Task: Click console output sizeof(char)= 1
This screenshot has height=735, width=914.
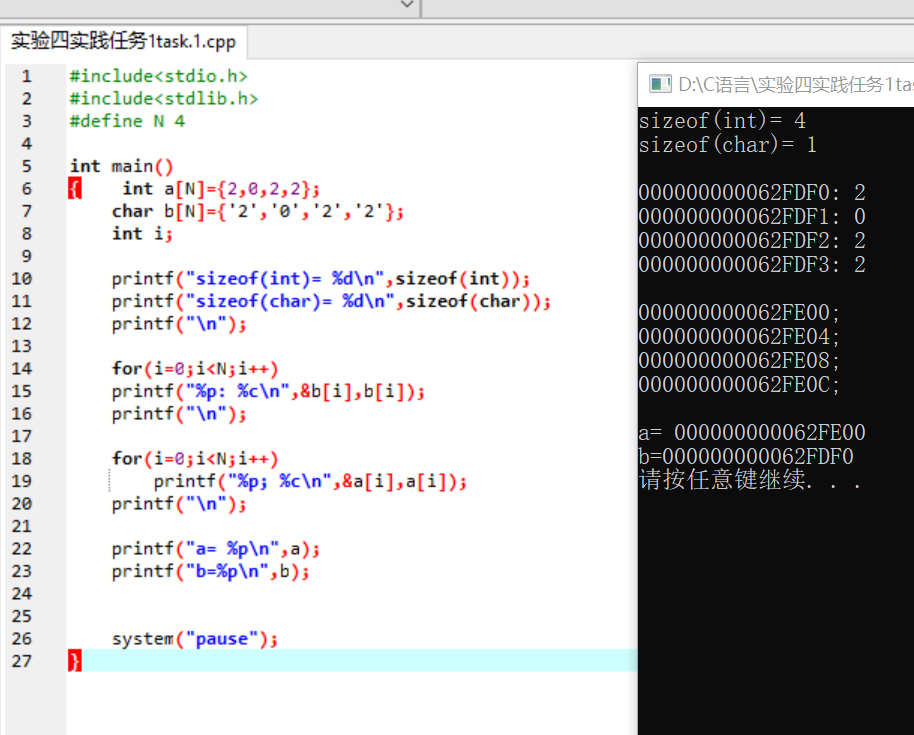Action: 727,145
